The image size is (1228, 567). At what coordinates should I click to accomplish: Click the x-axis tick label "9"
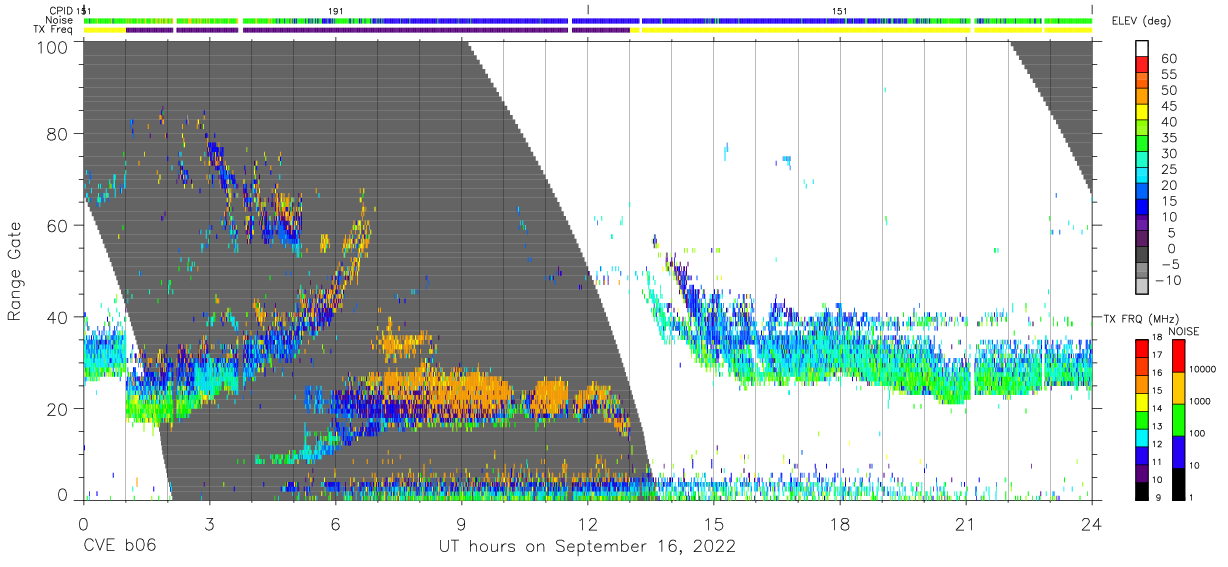(x=461, y=523)
